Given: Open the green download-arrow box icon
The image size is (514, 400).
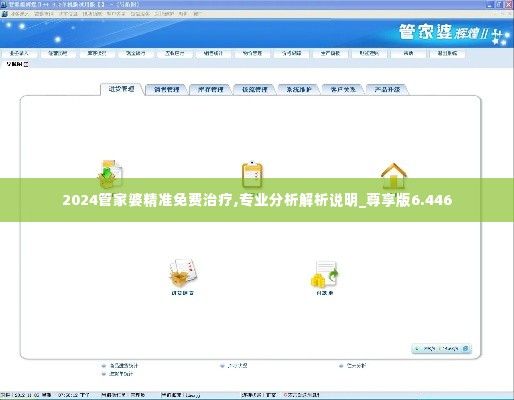Looking at the screenshot, I should (110, 174).
